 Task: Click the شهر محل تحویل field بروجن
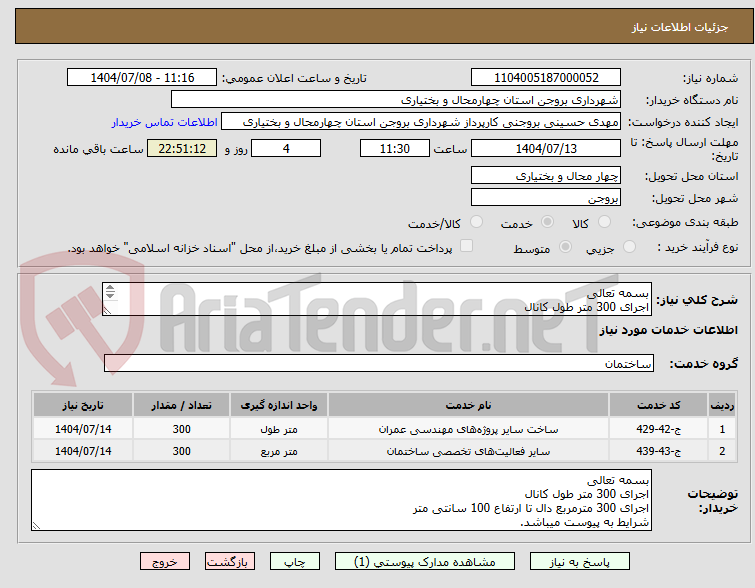click(x=546, y=197)
